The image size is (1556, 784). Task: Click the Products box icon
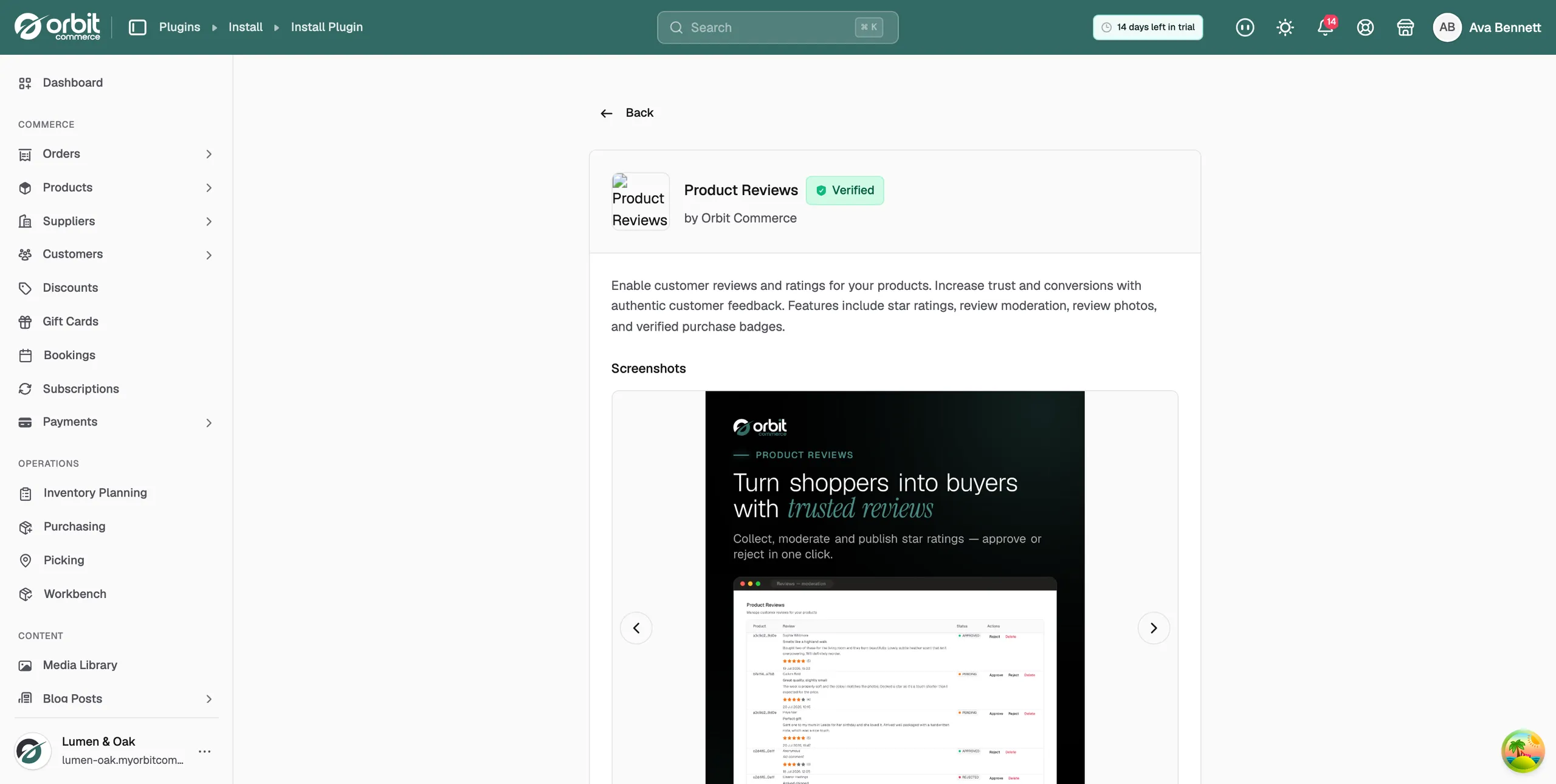point(25,188)
